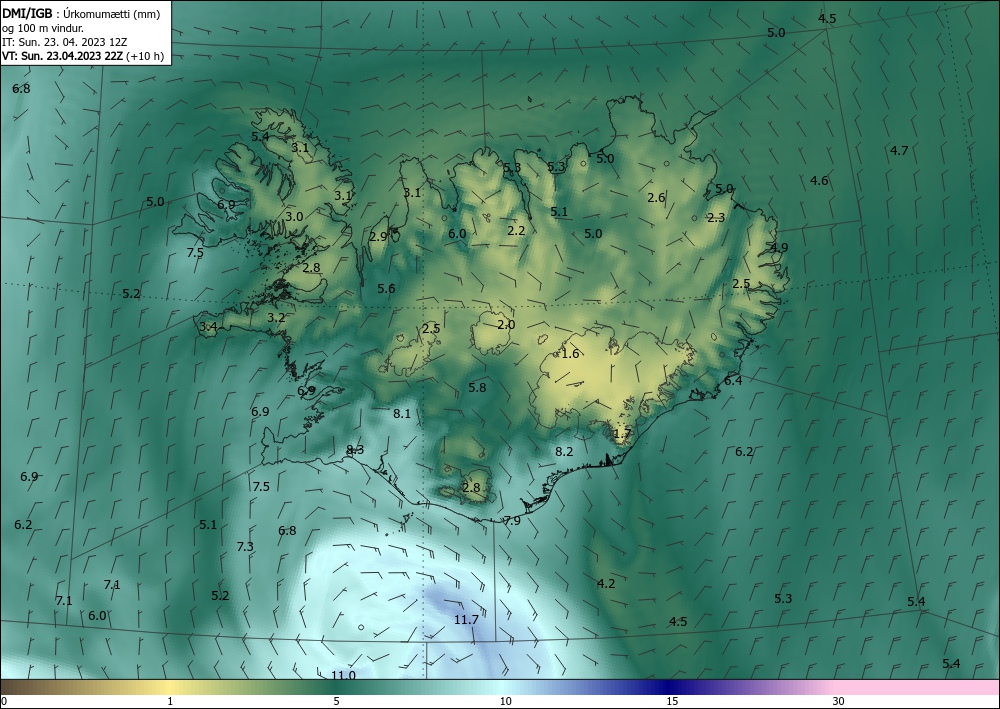The height and width of the screenshot is (709, 1000).
Task: Click the 3.0 value in the Westfjords
Action: click(x=294, y=217)
